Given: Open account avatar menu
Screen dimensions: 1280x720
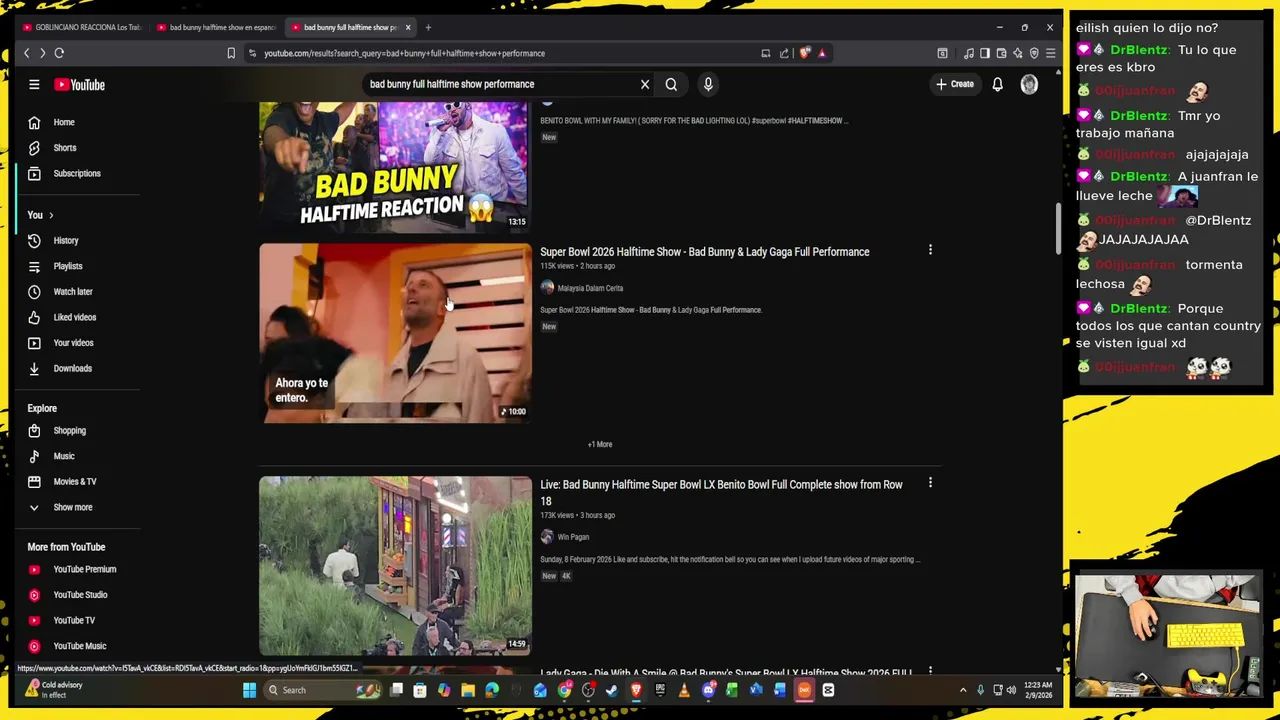Looking at the screenshot, I should point(1029,85).
